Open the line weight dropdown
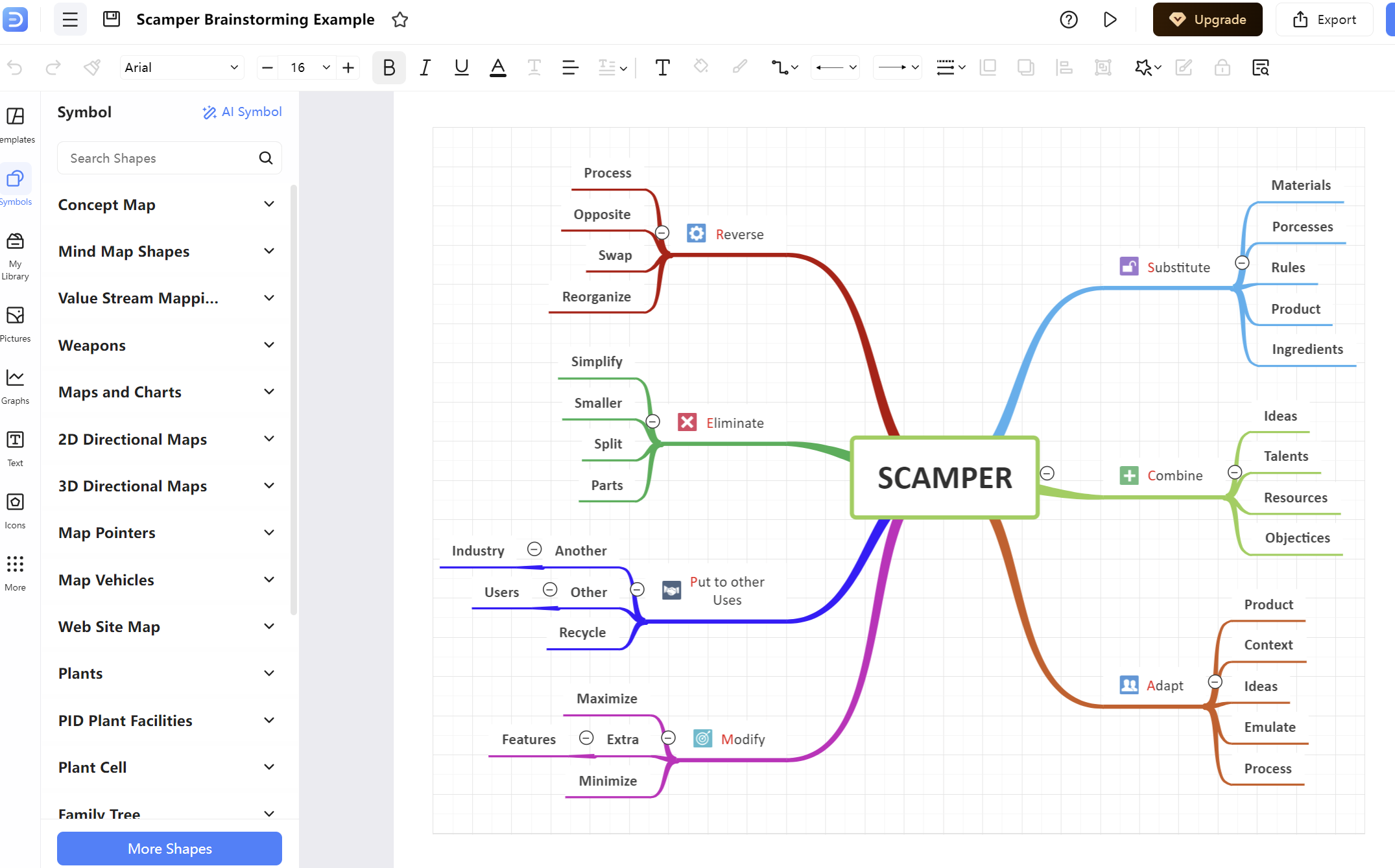Viewport: 1395px width, 868px height. coord(951,67)
